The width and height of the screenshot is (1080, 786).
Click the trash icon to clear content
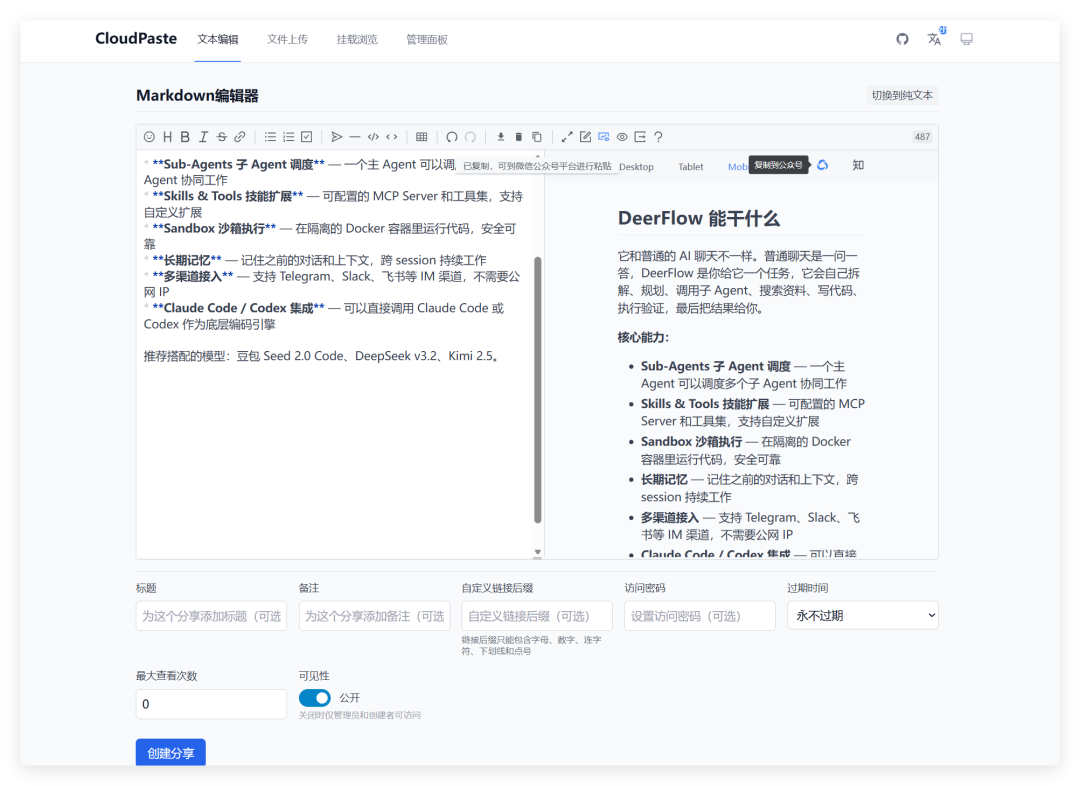(x=518, y=137)
